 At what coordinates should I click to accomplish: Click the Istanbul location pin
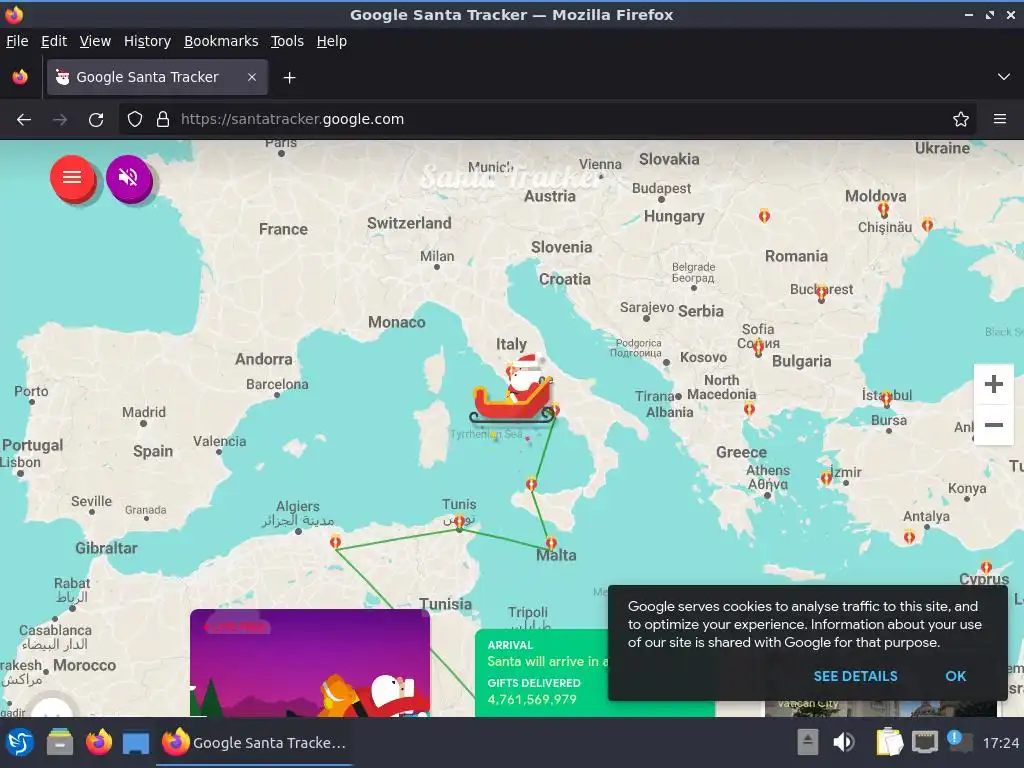(x=886, y=398)
